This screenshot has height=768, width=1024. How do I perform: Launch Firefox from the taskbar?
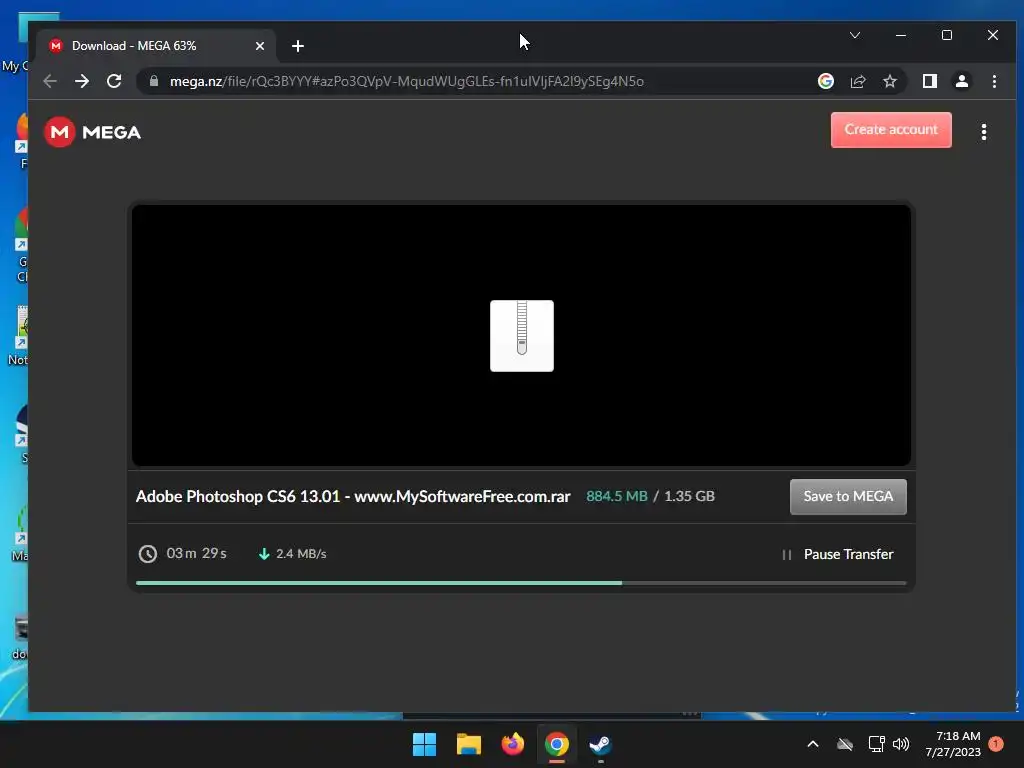(513, 744)
